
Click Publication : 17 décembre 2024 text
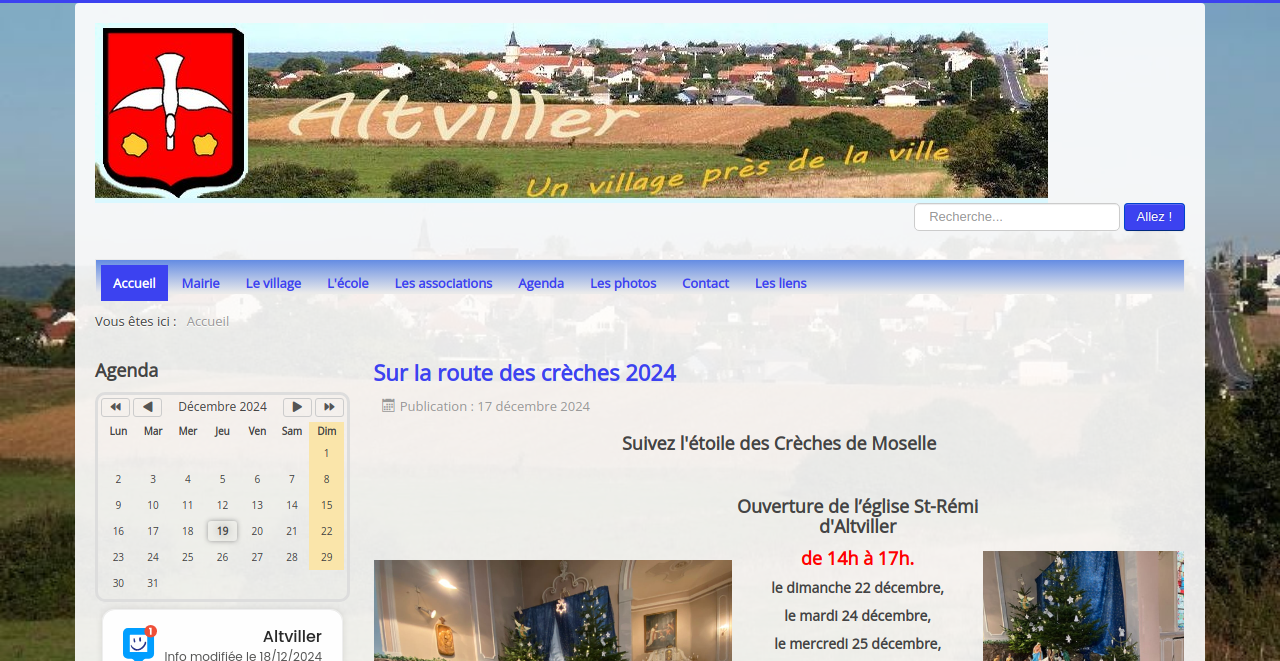pyautogui.click(x=495, y=406)
